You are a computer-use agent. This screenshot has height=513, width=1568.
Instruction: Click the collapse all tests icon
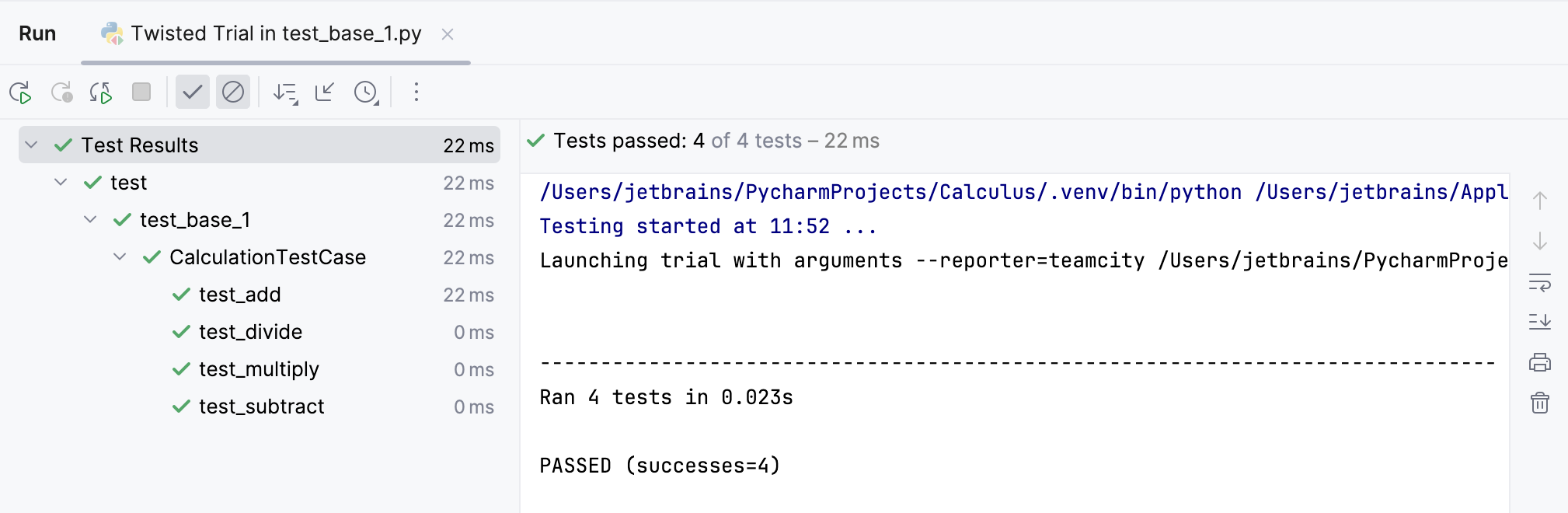coord(324,92)
